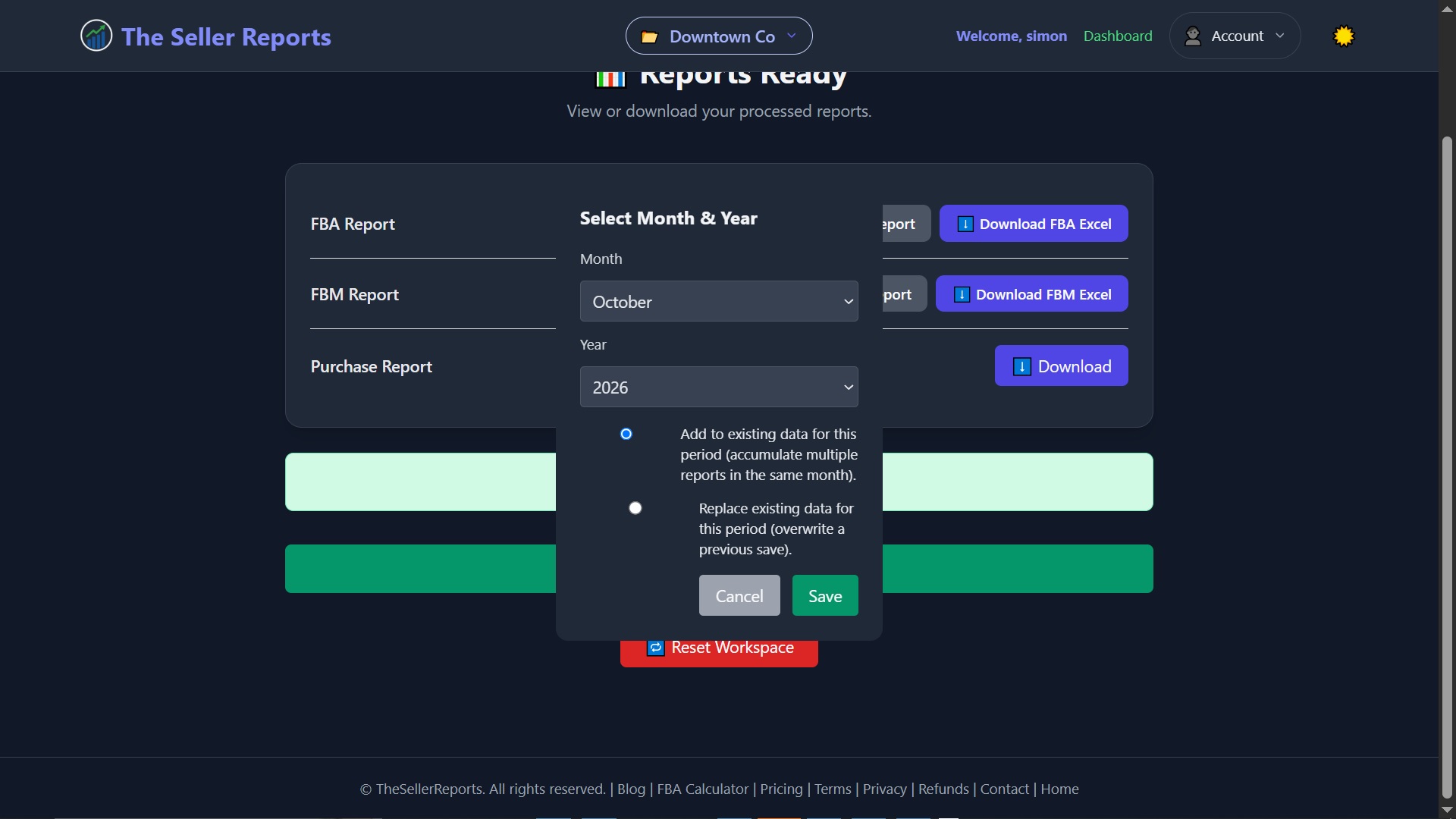Click the folder icon beside Downtown Co
1456x819 pixels.
coord(649,37)
